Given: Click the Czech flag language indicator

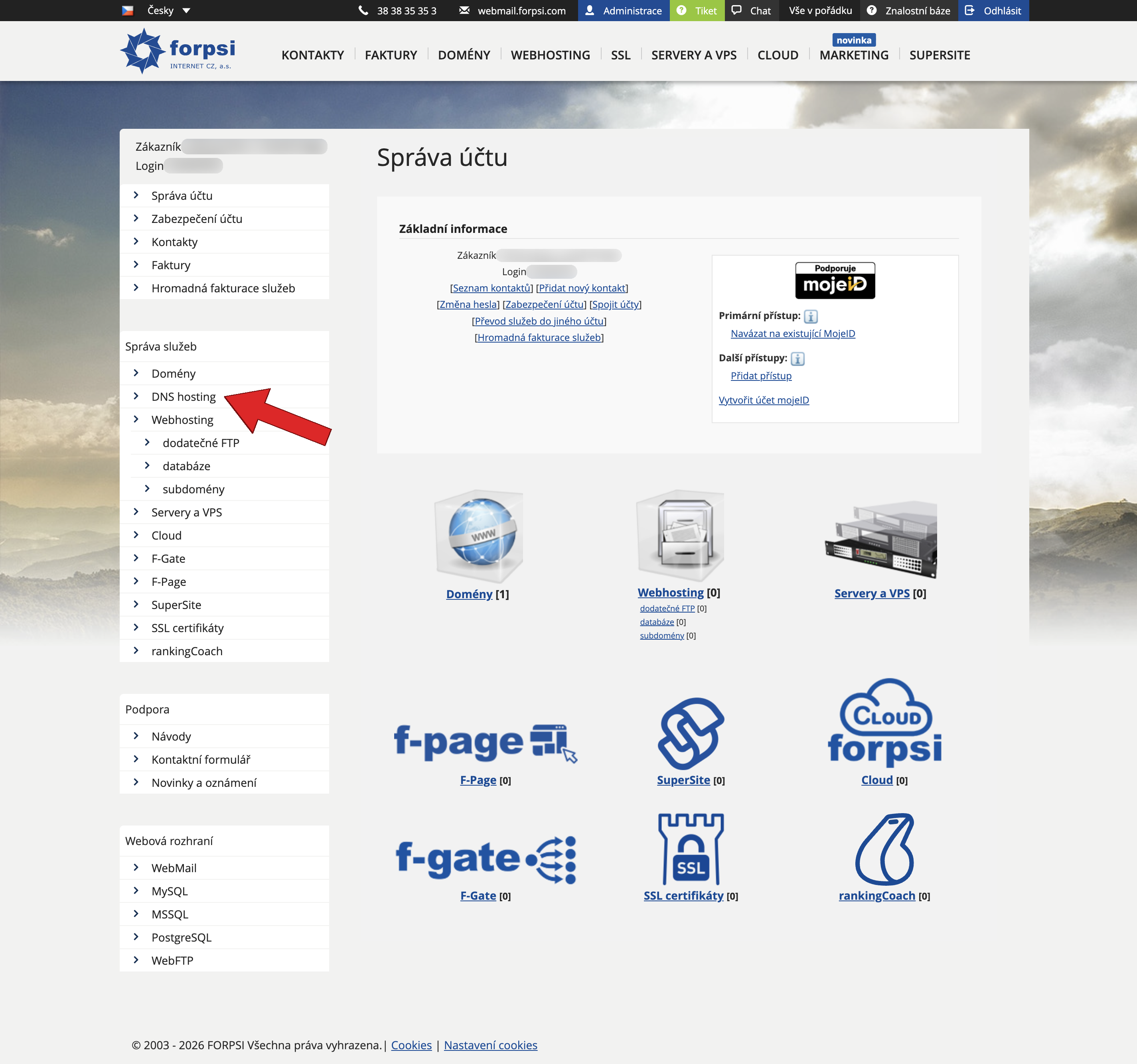Looking at the screenshot, I should click(x=128, y=10).
